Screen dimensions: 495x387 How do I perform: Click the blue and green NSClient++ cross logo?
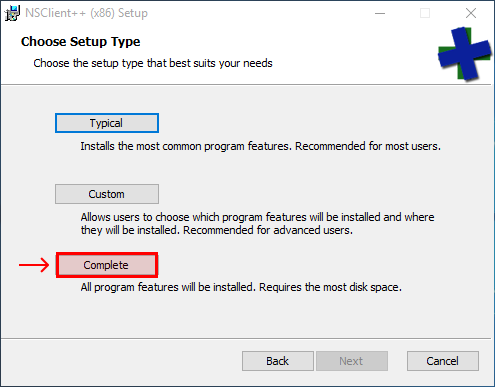pyautogui.click(x=465, y=54)
